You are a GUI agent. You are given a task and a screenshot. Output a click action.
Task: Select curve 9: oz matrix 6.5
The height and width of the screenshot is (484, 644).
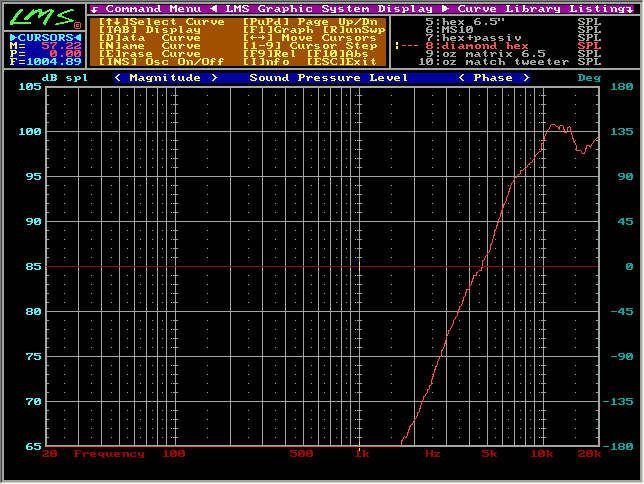coord(513,54)
